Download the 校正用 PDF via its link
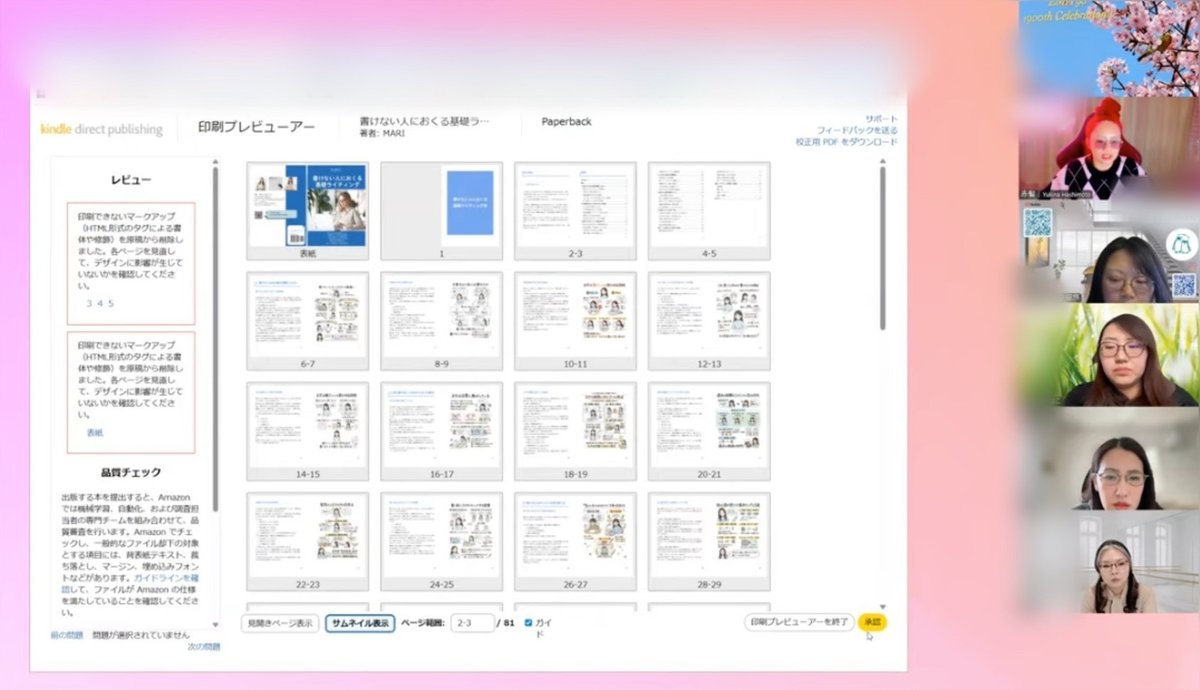 (x=846, y=142)
